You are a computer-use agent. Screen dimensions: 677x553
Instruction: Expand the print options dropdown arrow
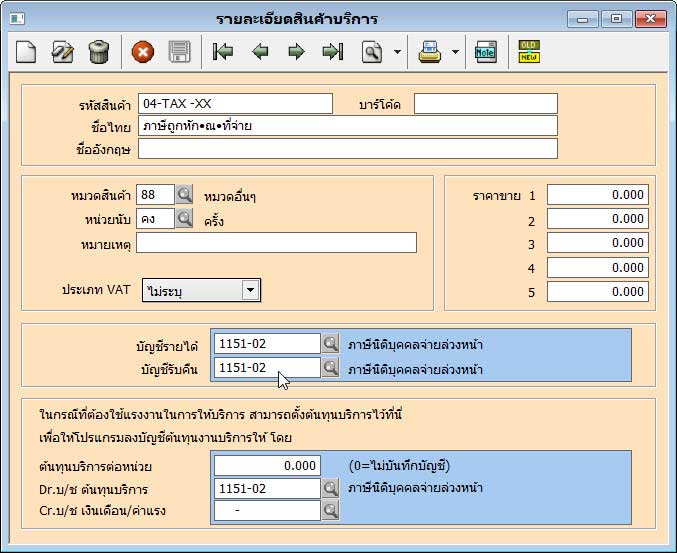click(456, 52)
